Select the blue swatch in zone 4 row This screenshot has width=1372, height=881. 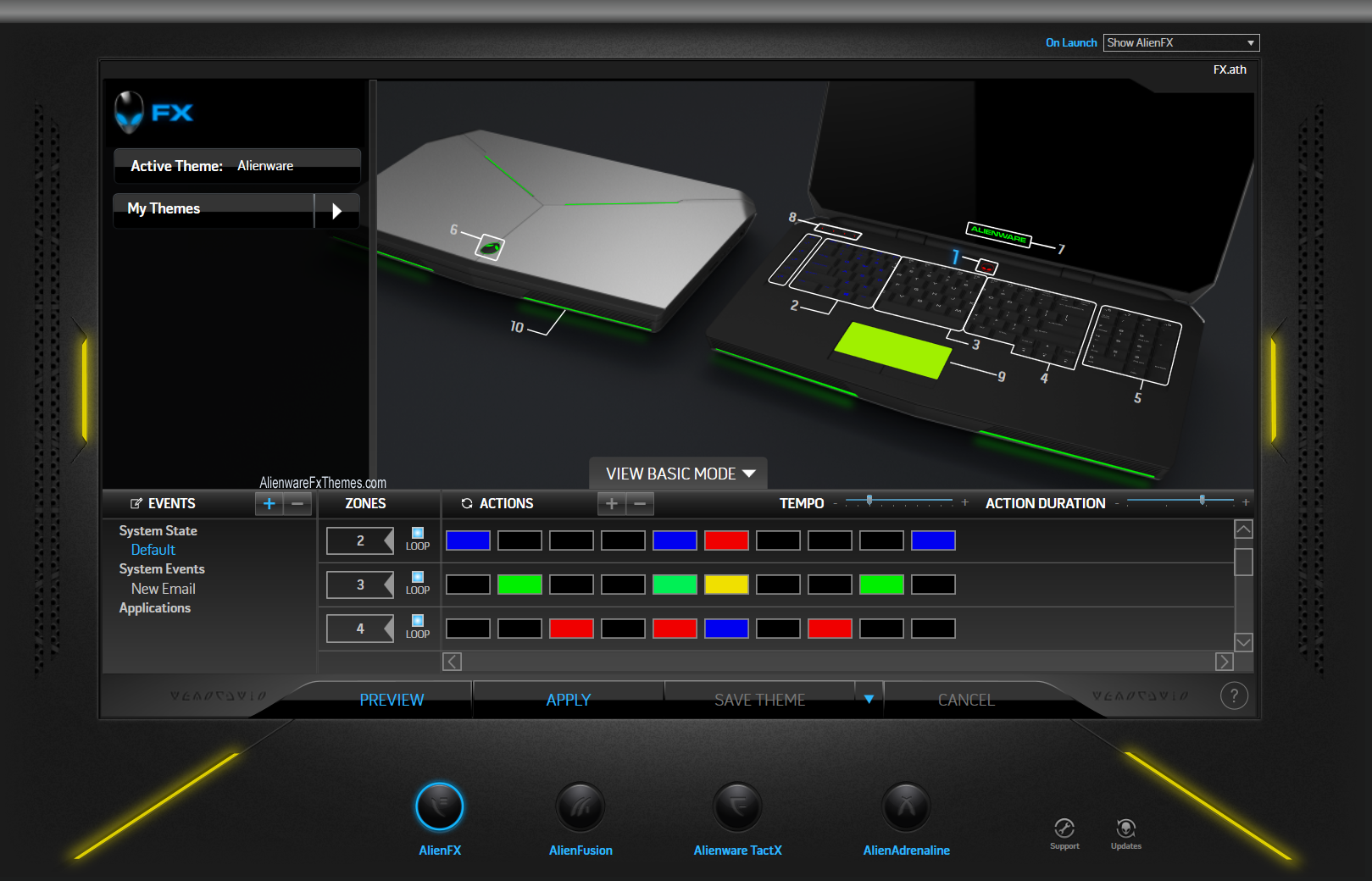pos(726,629)
